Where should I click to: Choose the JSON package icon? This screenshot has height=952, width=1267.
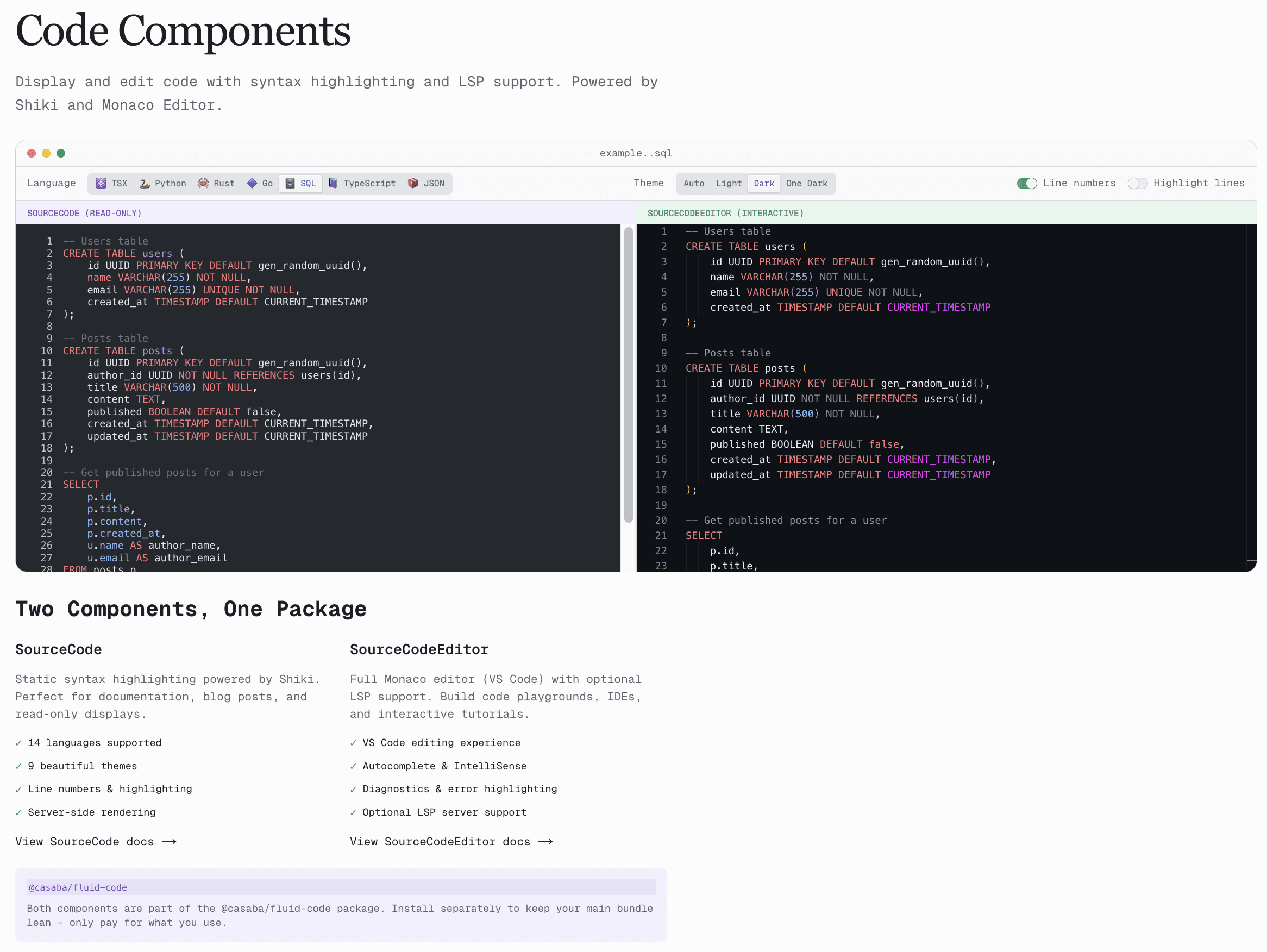[x=413, y=183]
